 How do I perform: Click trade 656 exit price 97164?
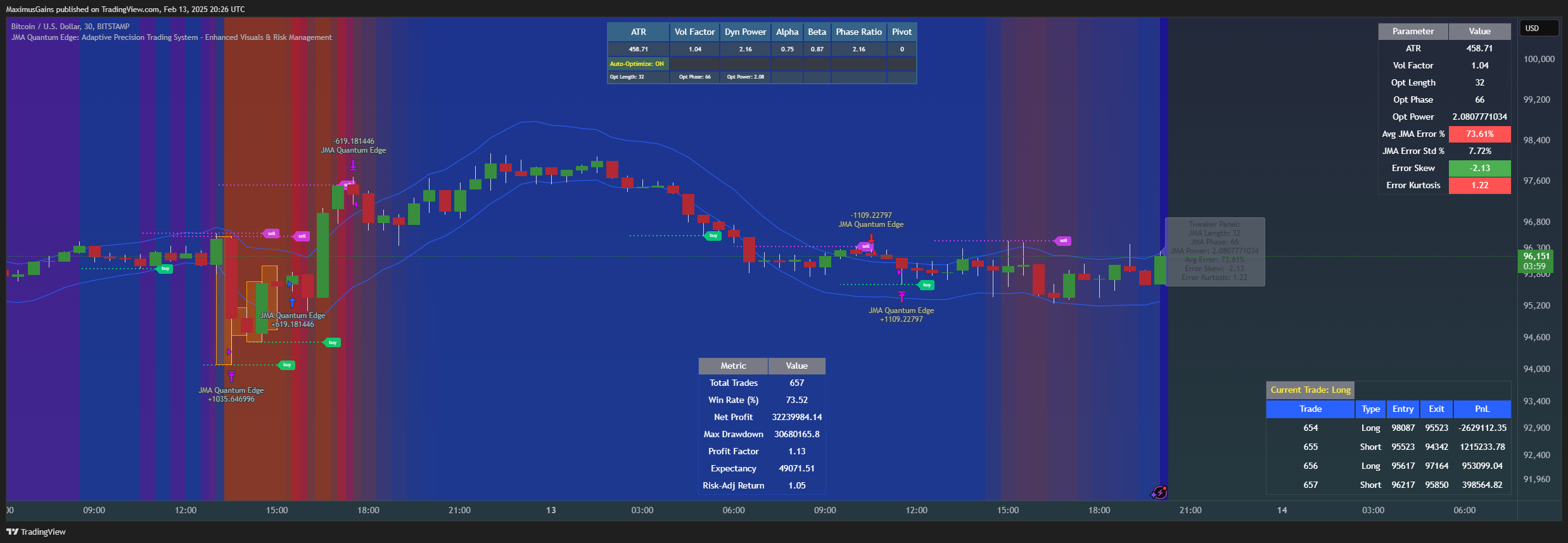point(1437,466)
